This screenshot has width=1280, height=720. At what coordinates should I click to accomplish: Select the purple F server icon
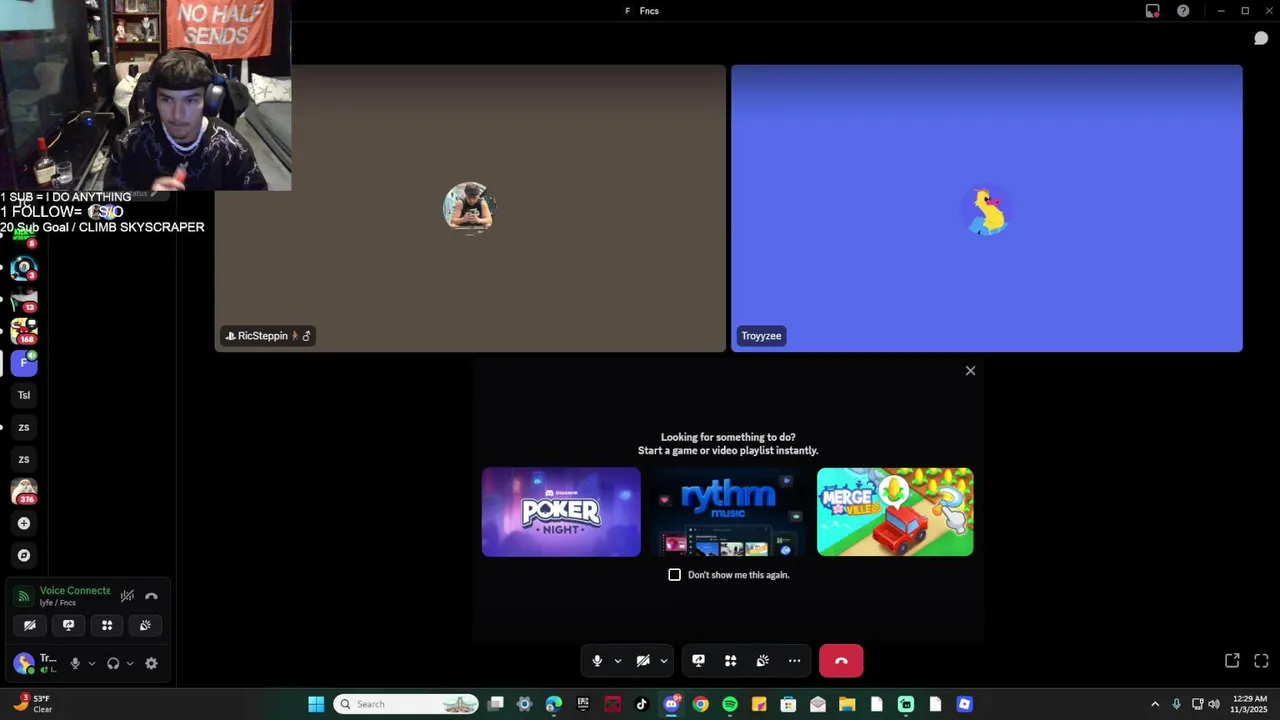(24, 363)
